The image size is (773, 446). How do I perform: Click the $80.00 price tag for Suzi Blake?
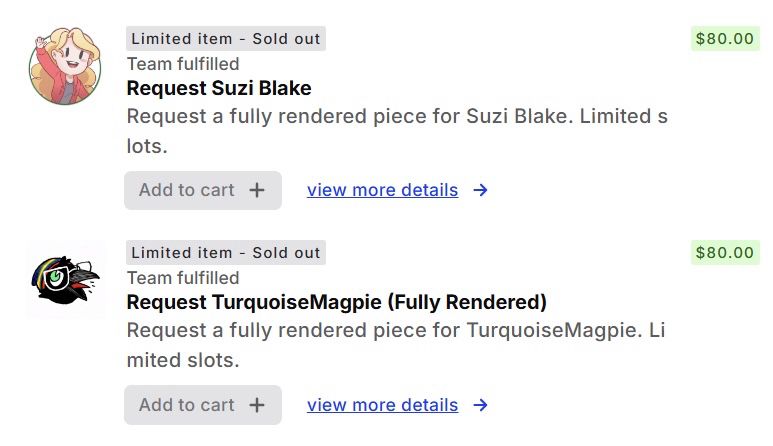pyautogui.click(x=725, y=39)
